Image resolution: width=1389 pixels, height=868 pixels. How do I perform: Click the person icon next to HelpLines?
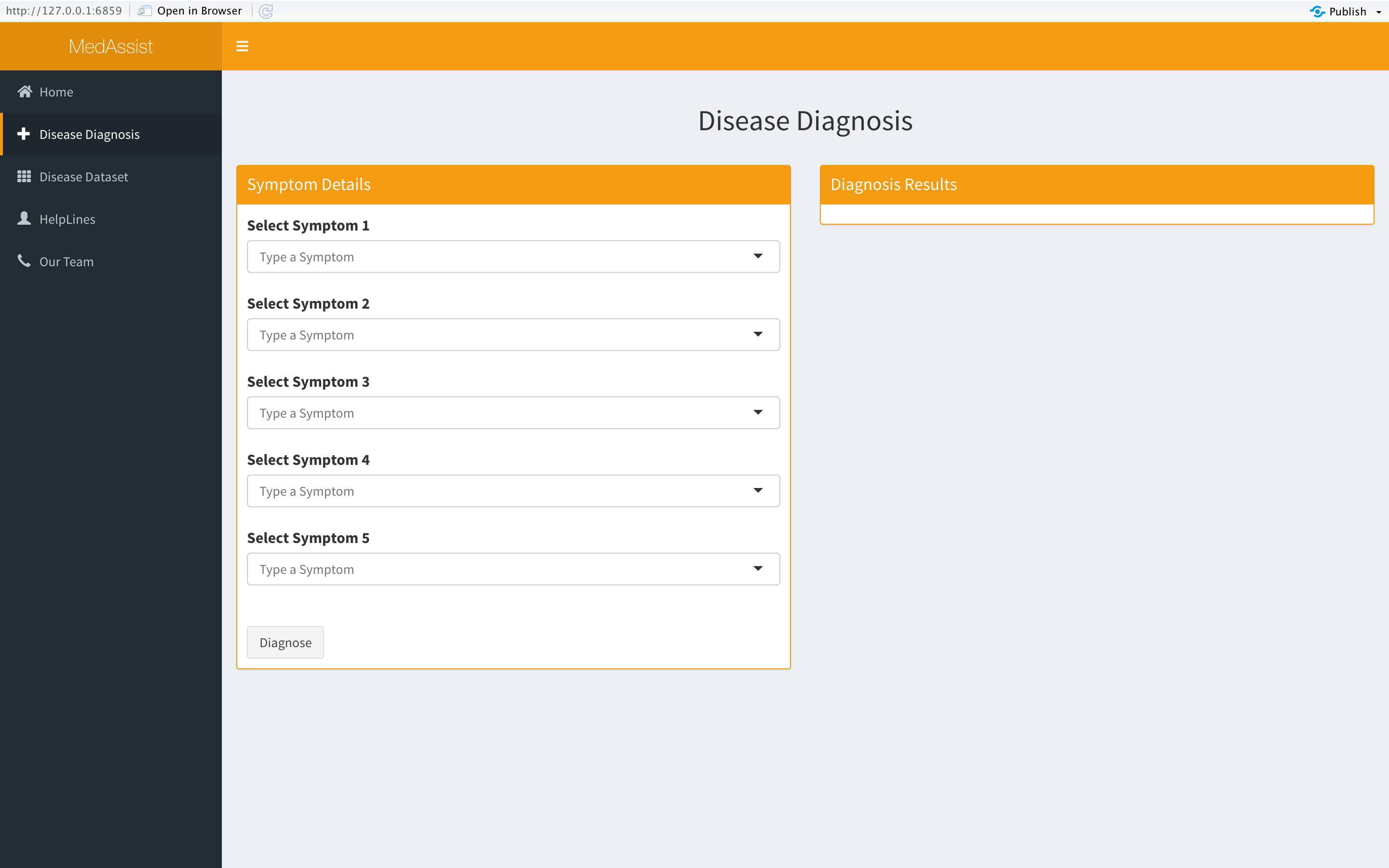(24, 219)
